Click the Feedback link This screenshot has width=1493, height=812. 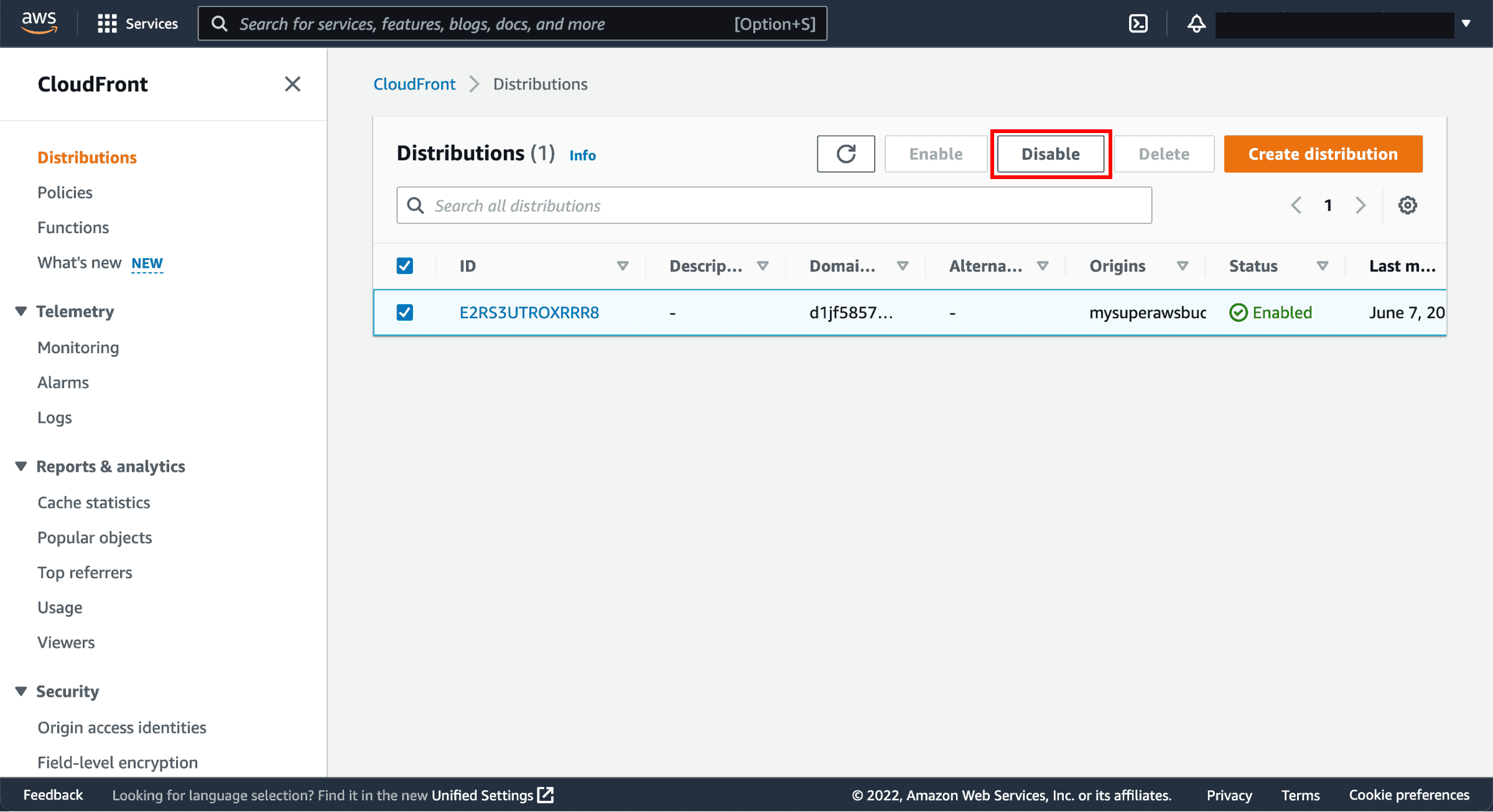tap(53, 795)
